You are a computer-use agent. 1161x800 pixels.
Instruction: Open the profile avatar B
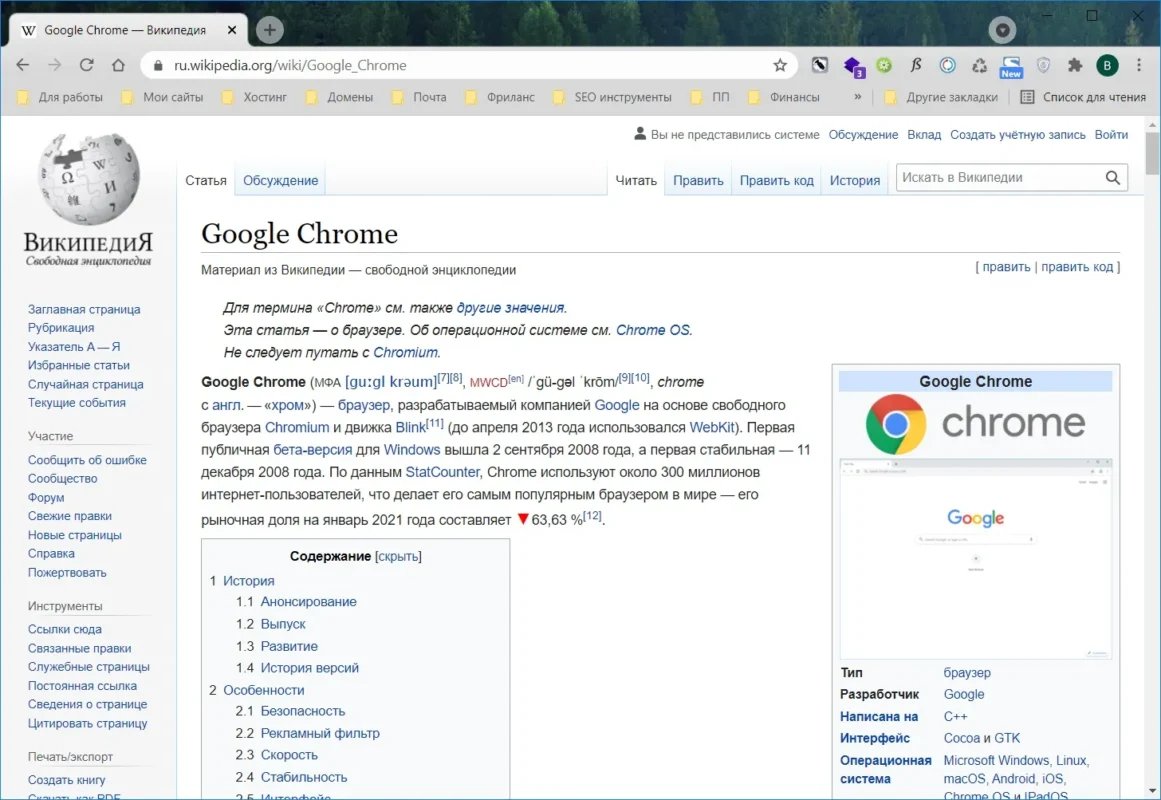tap(1107, 65)
